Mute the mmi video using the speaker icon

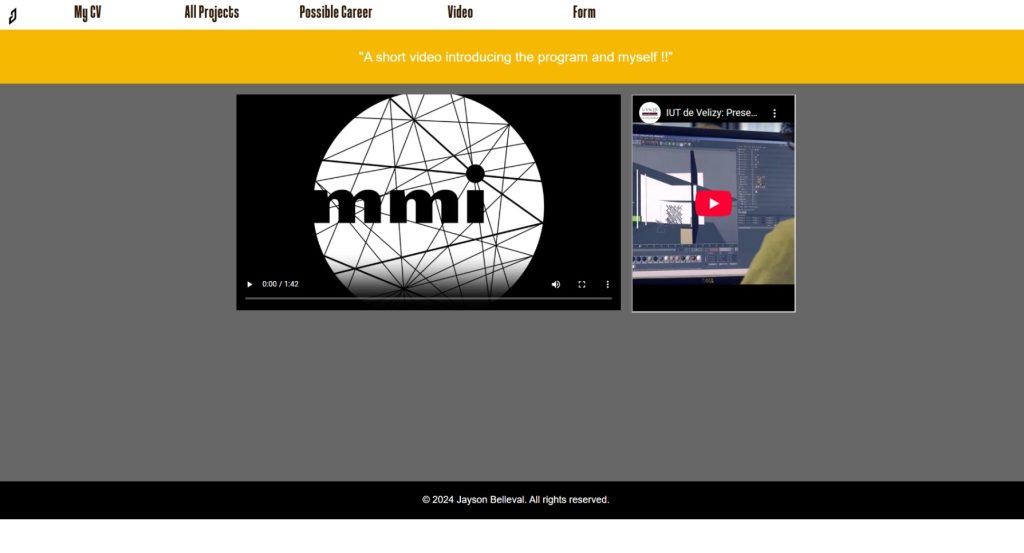coord(556,284)
